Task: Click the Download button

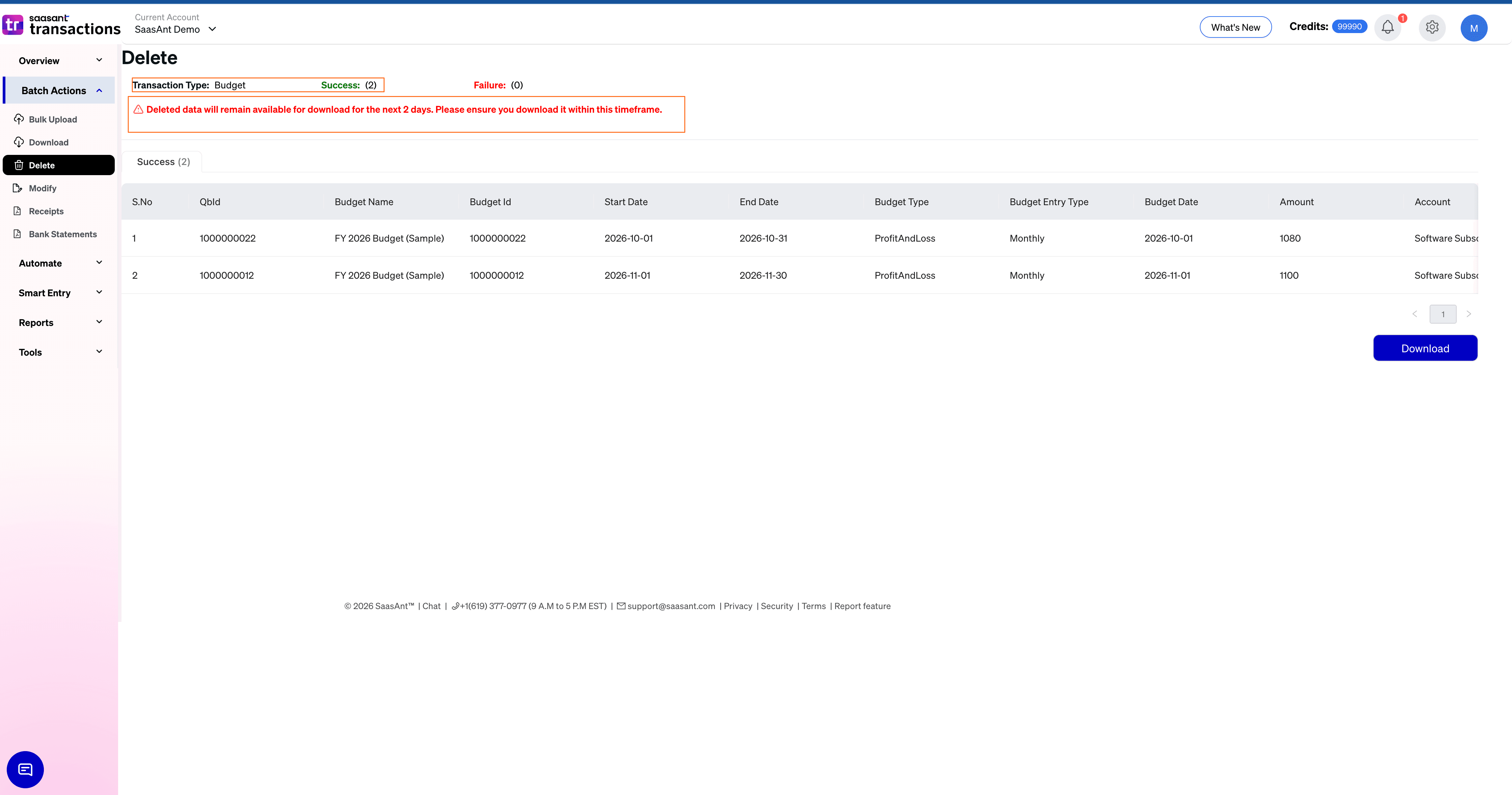Action: point(1425,348)
